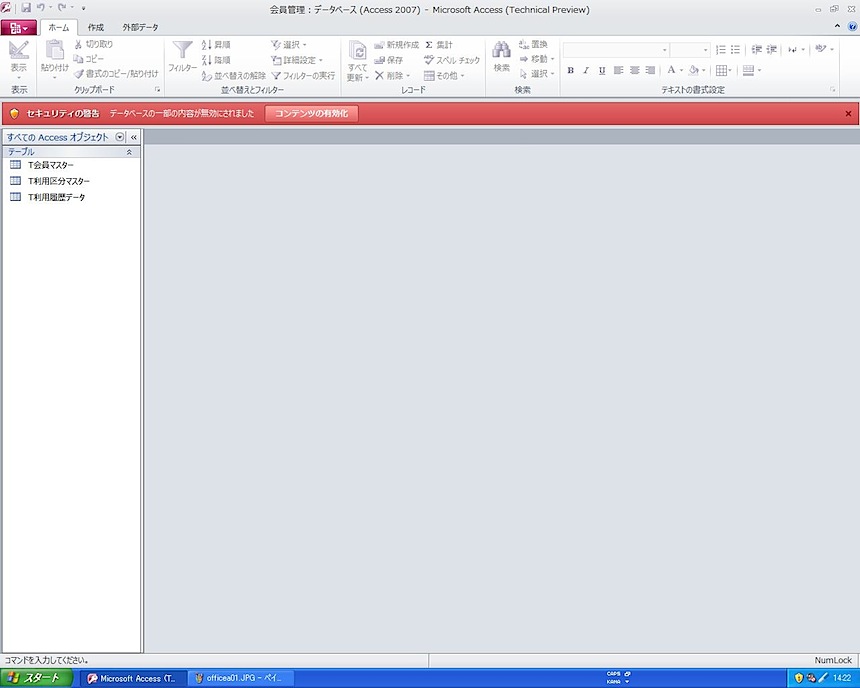Viewport: 860px width, 688px height.
Task: Open the font name combo box
Action: point(616,50)
